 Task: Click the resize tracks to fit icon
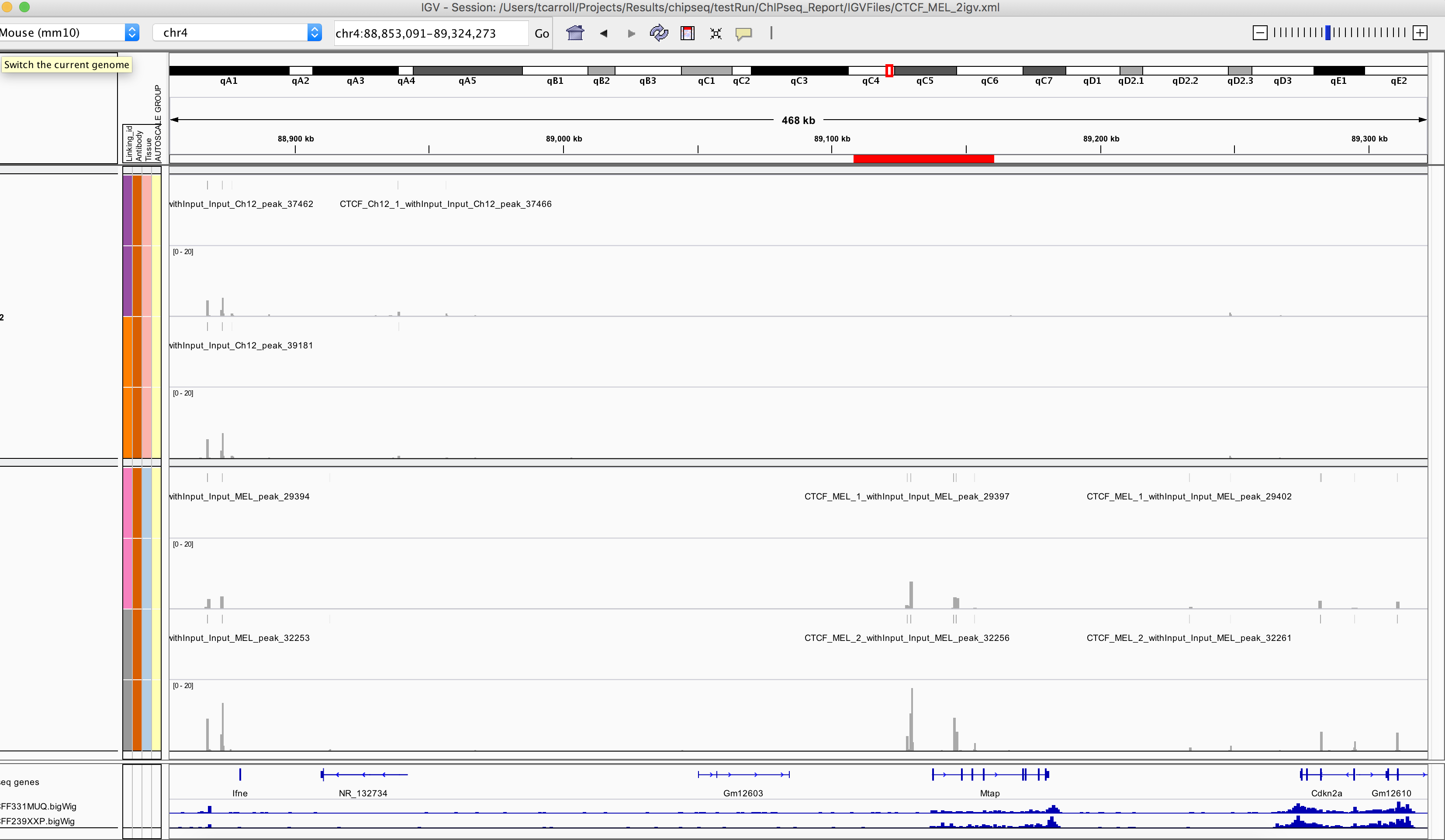(716, 33)
